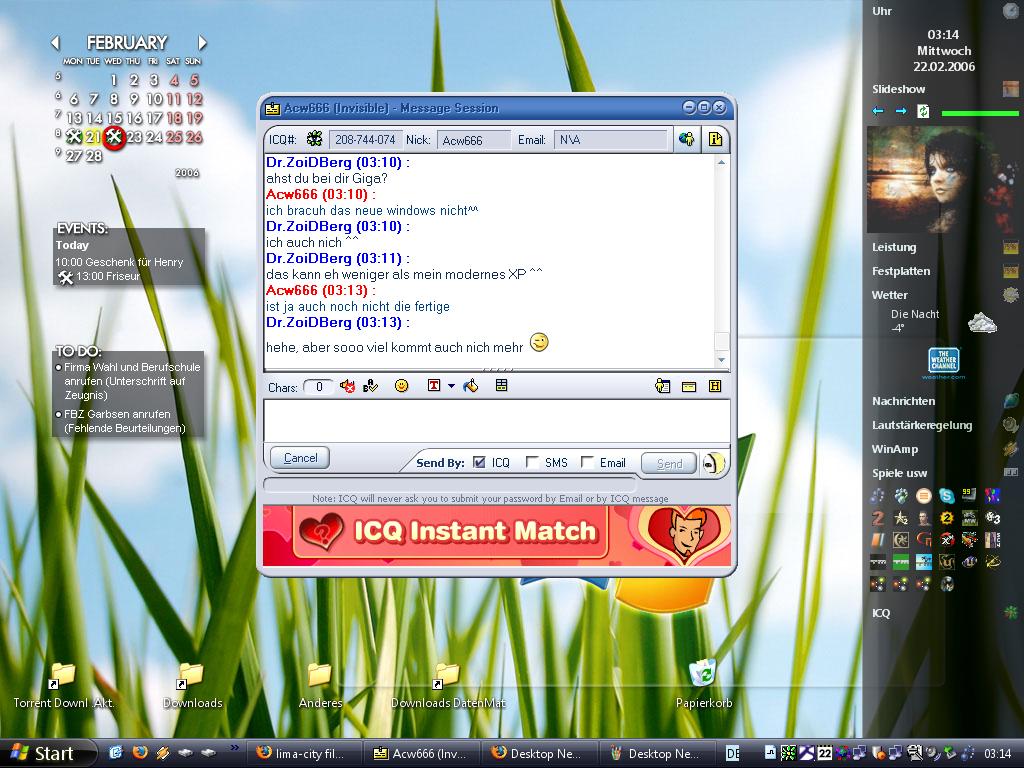Open message history with the H icon
Viewport: 1024px width, 768px height.
(x=715, y=386)
